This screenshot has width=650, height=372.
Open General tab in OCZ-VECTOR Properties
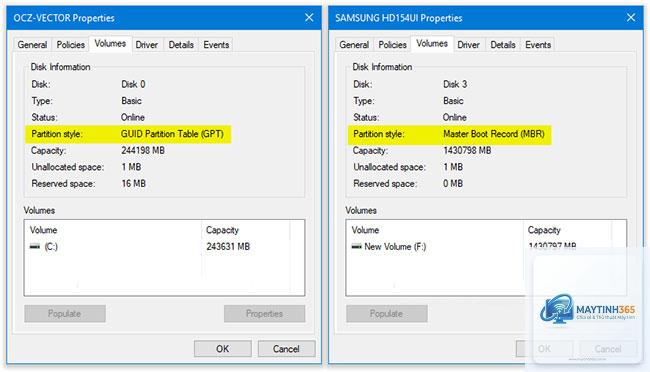click(32, 44)
